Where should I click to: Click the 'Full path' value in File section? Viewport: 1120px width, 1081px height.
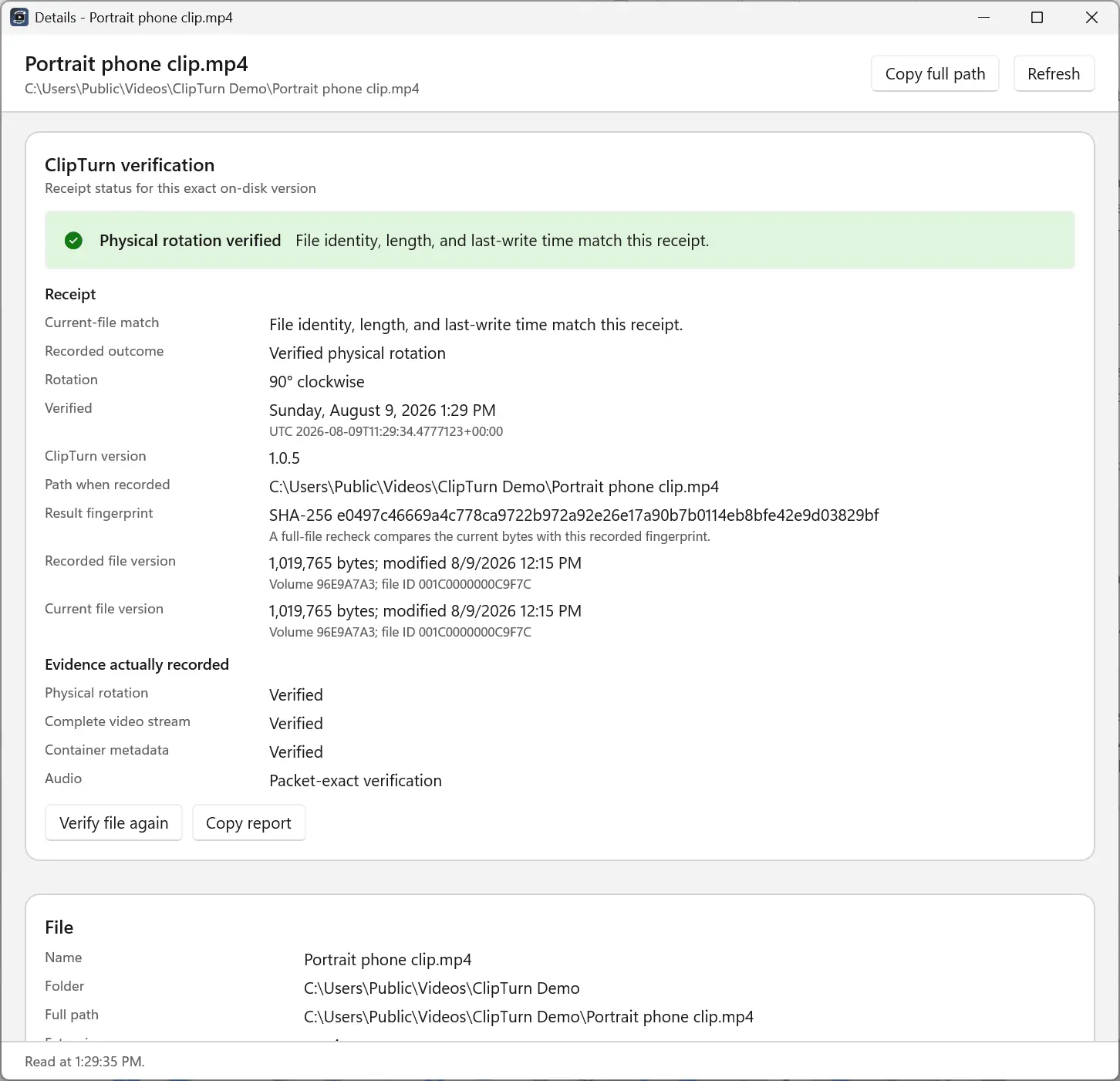click(528, 1017)
